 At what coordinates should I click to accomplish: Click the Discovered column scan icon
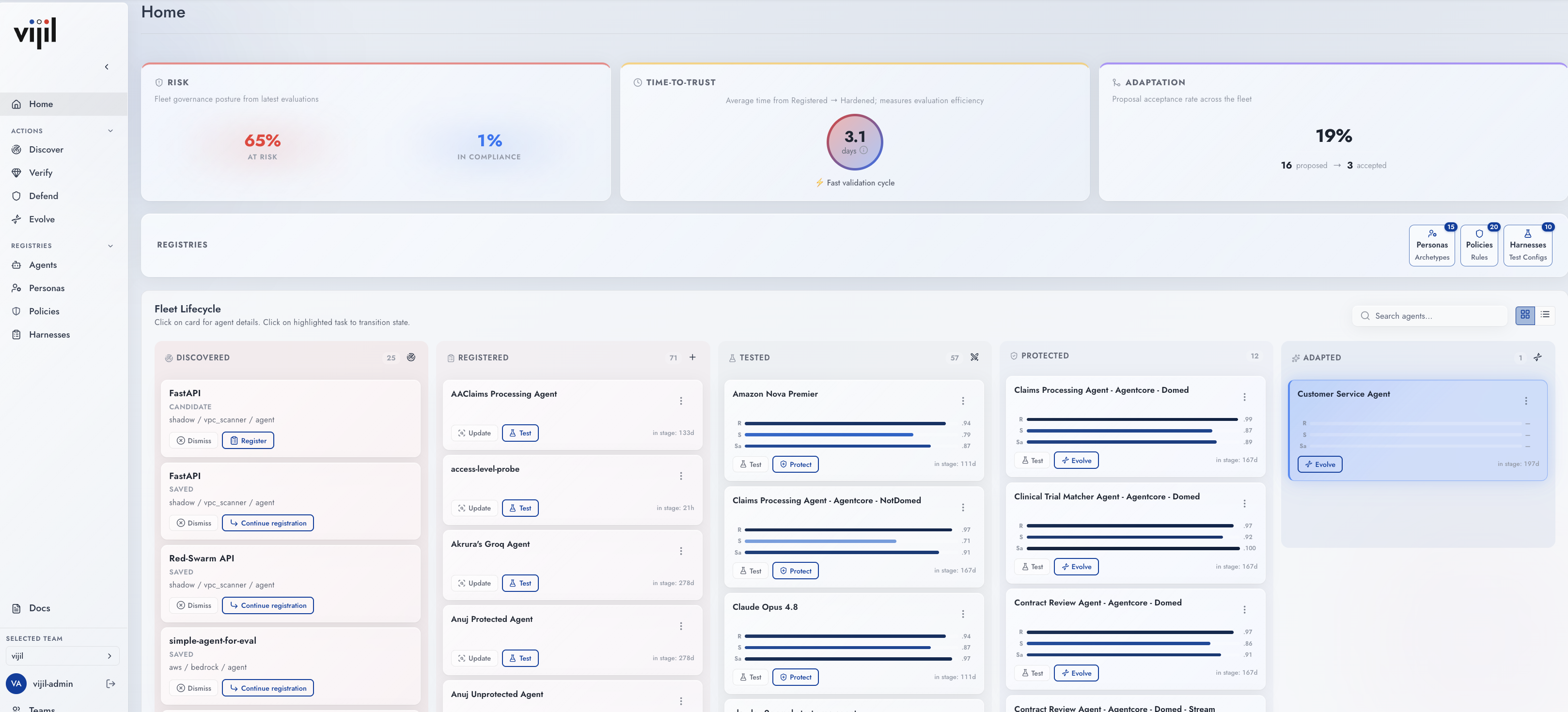tap(411, 358)
